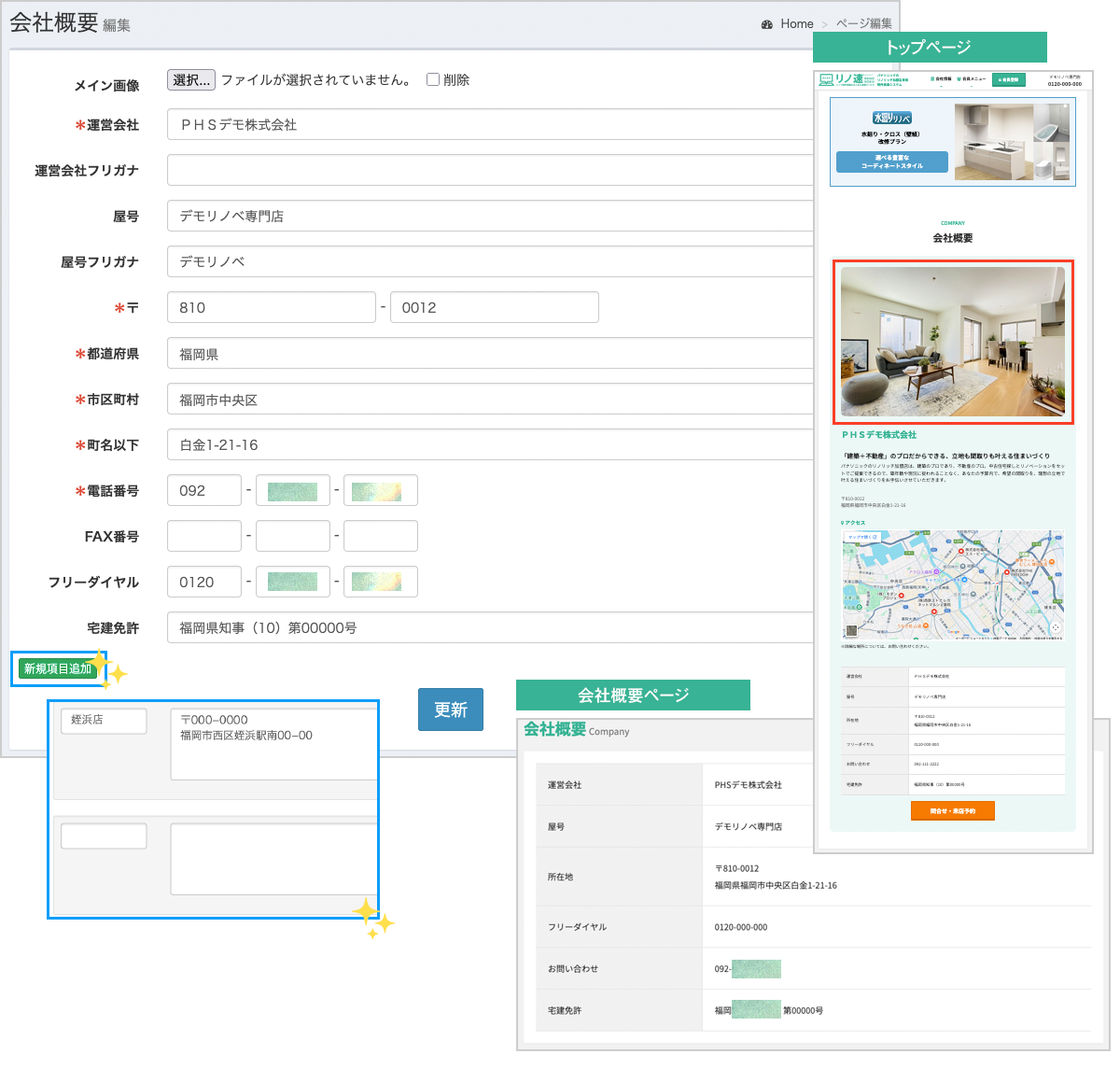1120x1068 pixels.
Task: Click the 運営会社フリガナ empty field
Action: click(x=490, y=171)
